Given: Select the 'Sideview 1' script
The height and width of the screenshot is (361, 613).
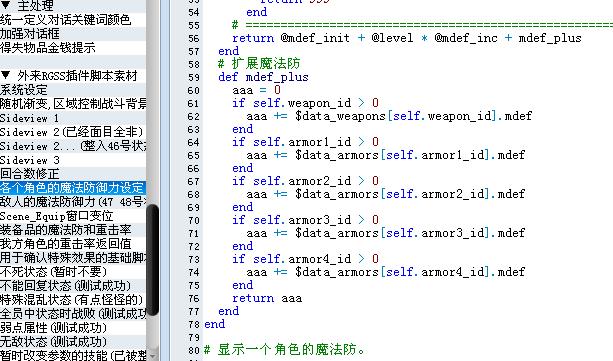Looking at the screenshot, I should coord(73,118).
